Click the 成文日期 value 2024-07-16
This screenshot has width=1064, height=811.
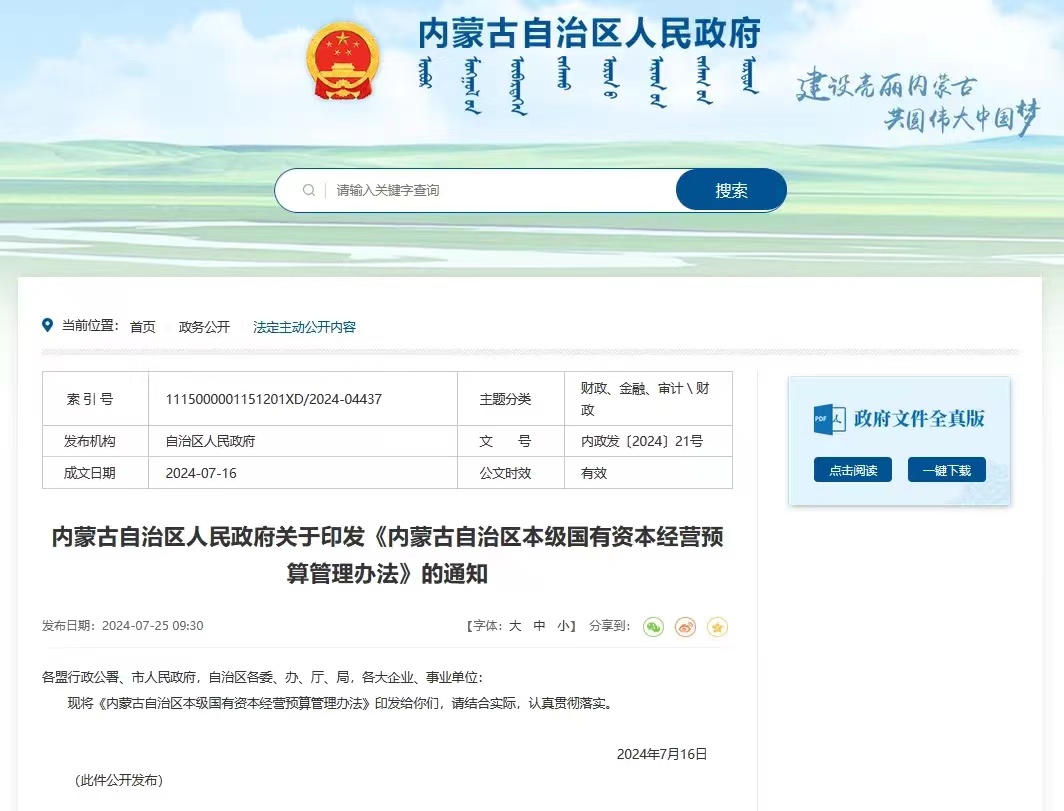201,473
